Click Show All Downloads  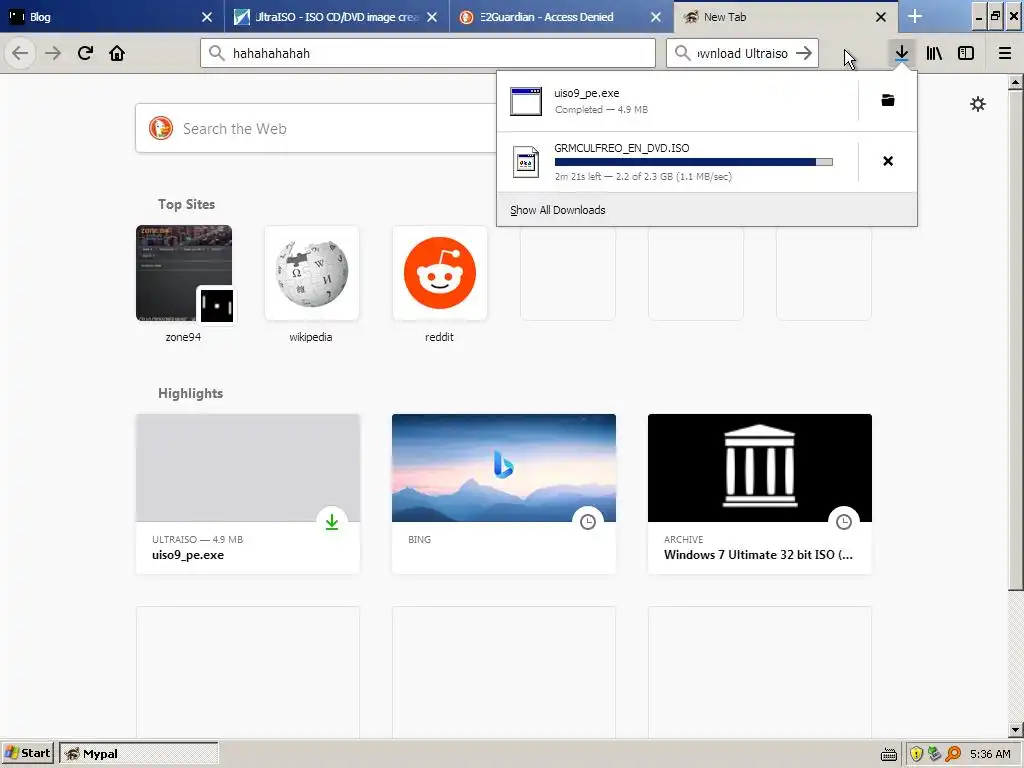tap(558, 210)
